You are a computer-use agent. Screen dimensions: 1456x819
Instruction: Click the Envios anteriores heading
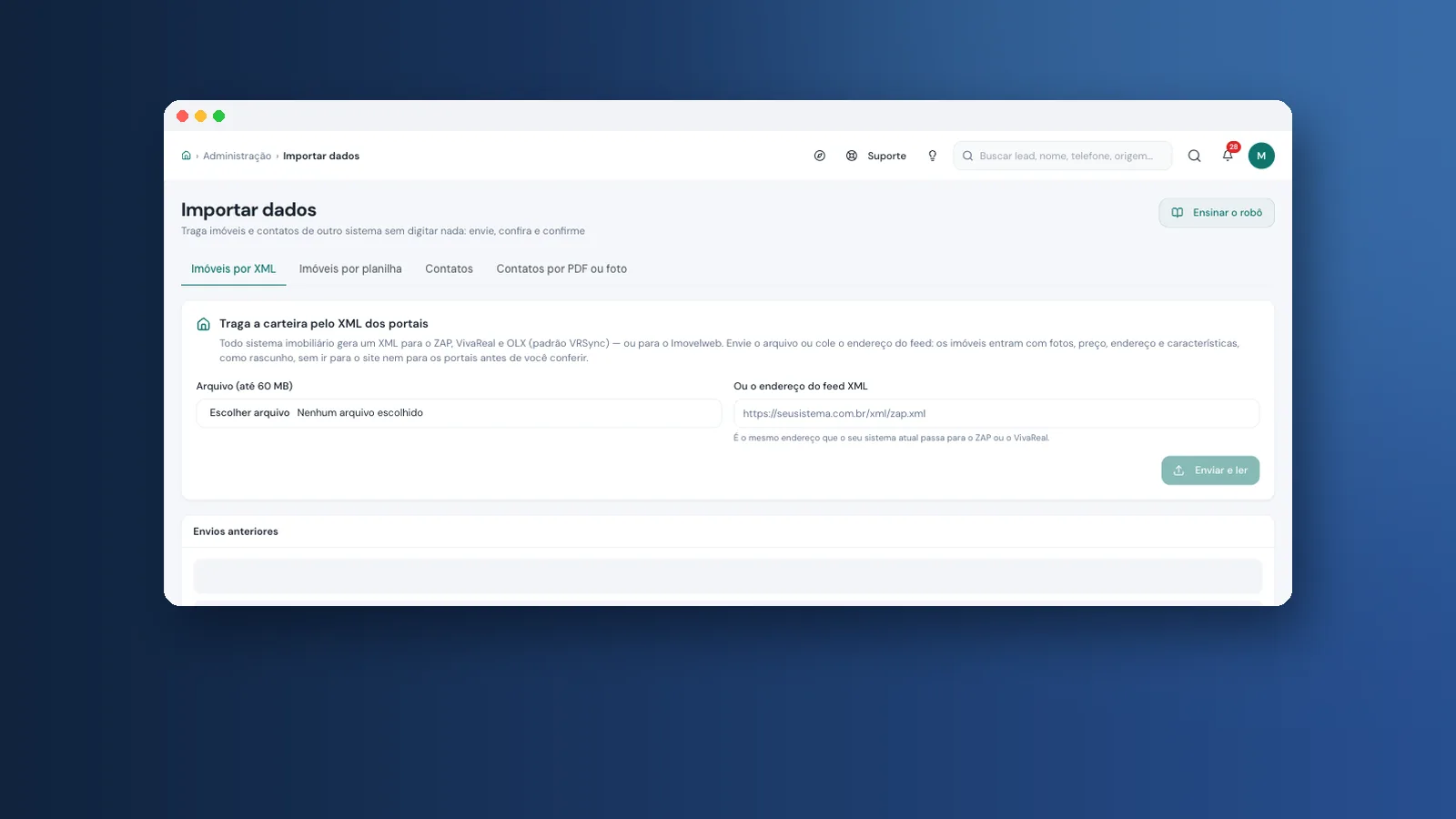click(236, 531)
